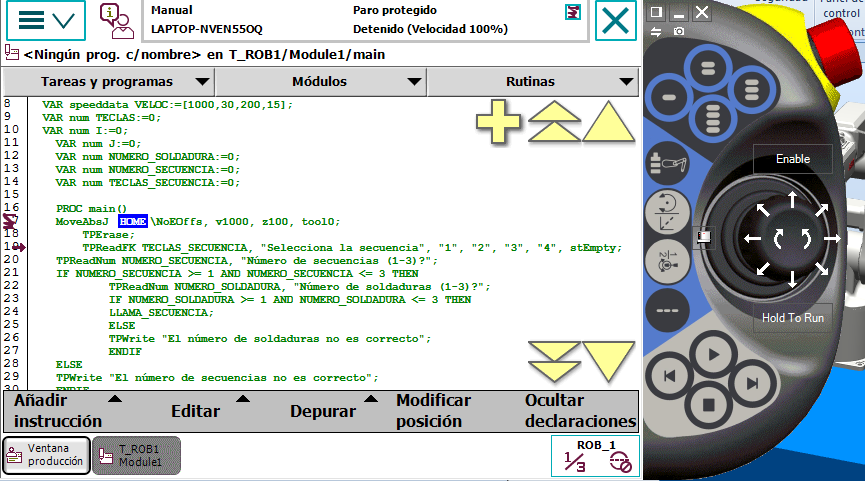The image size is (865, 481).
Task: Click the three-bar programmable key
Action: tap(752, 89)
